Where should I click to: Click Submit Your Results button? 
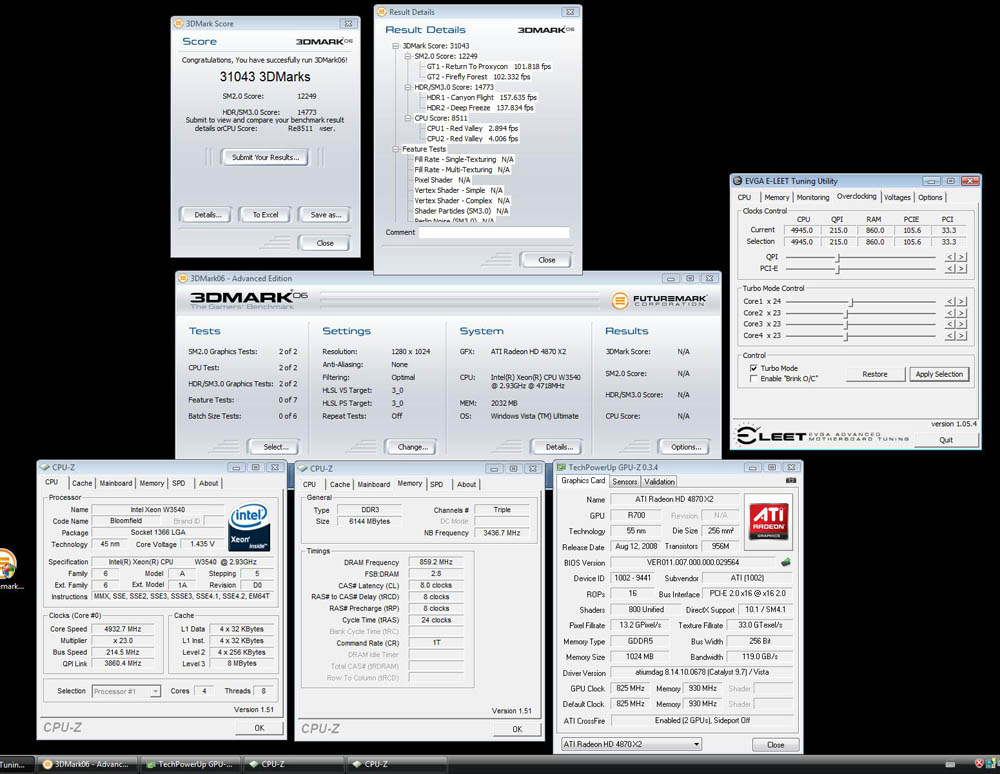[x=265, y=157]
